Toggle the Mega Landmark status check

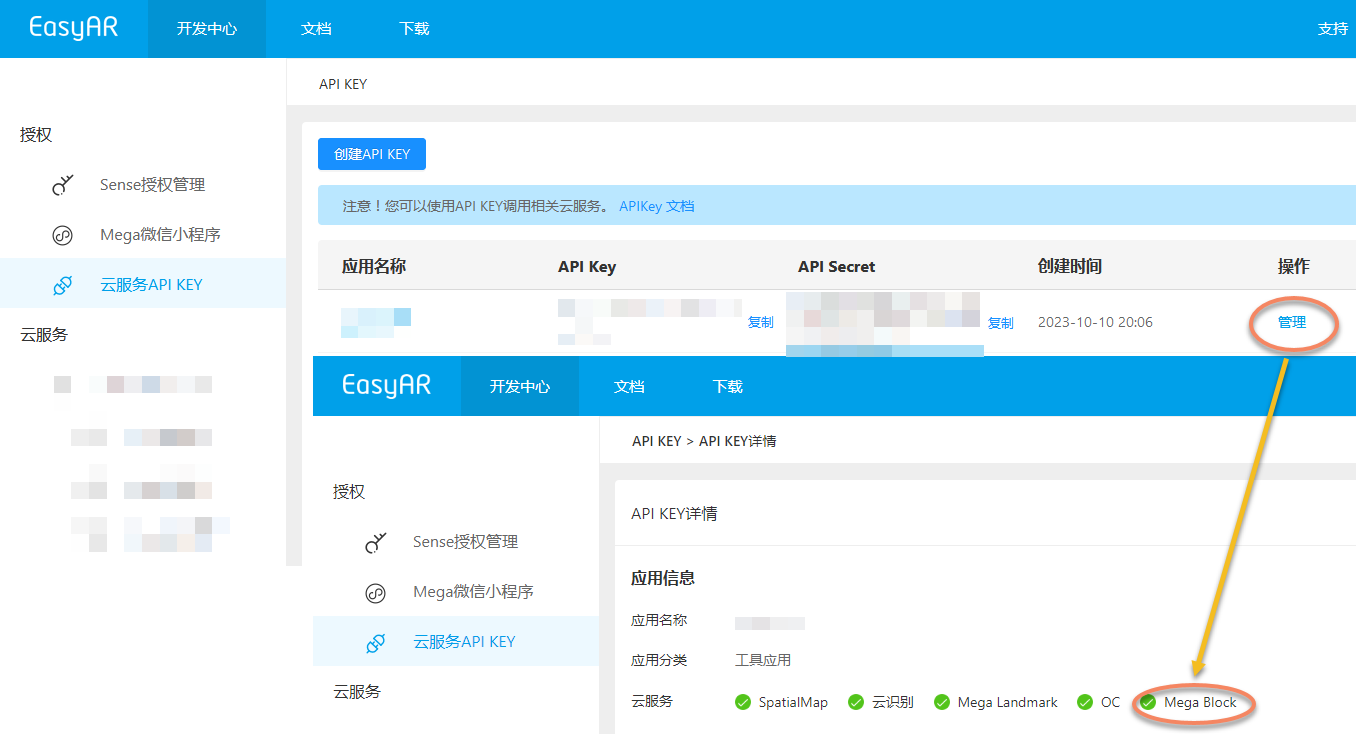point(941,701)
